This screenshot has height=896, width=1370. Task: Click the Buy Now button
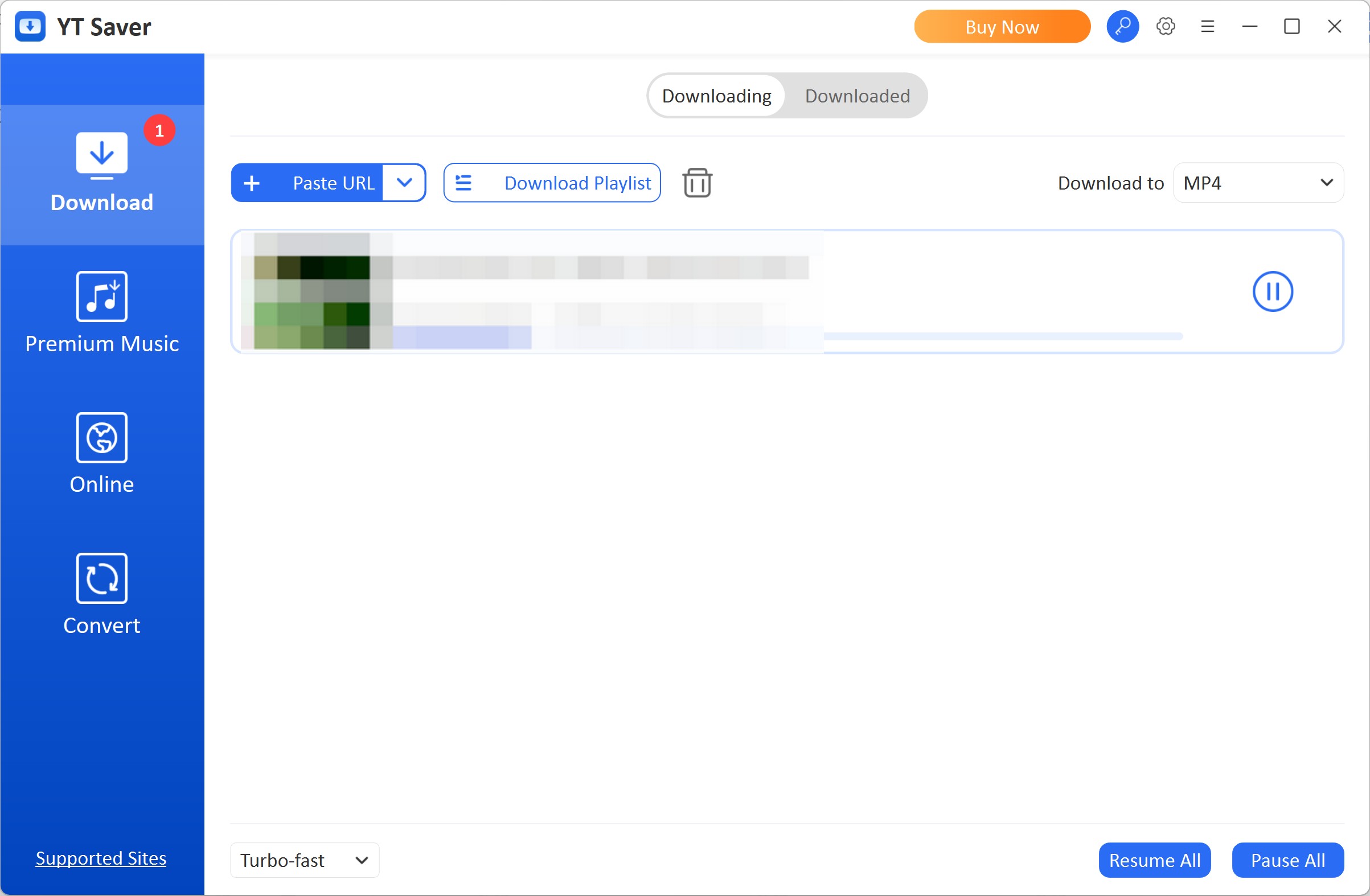(1002, 27)
